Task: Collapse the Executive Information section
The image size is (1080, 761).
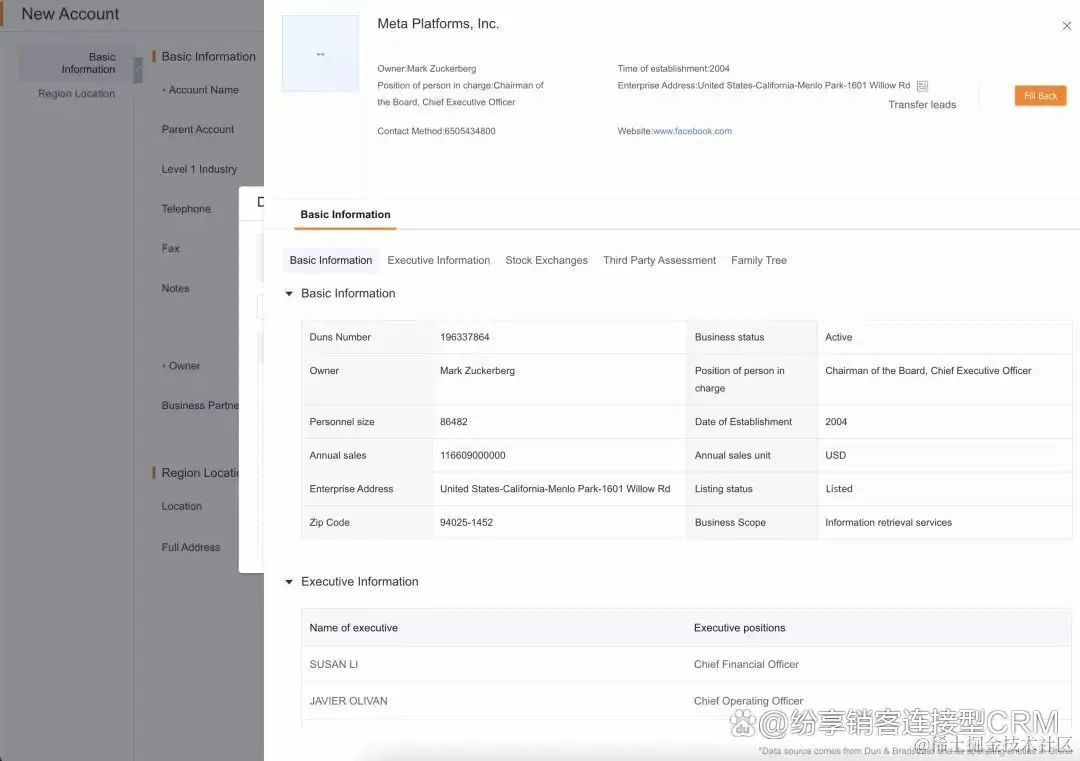Action: click(x=289, y=582)
